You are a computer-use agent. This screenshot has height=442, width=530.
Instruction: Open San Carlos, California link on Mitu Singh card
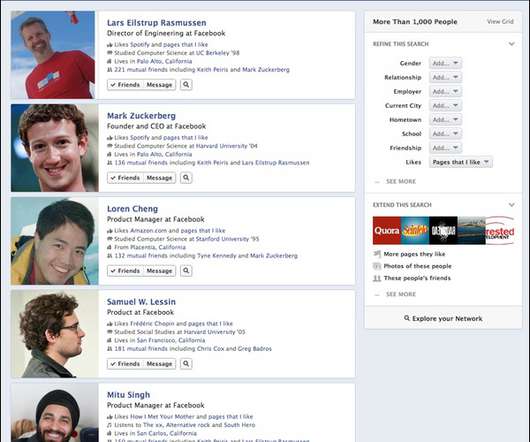166,433
